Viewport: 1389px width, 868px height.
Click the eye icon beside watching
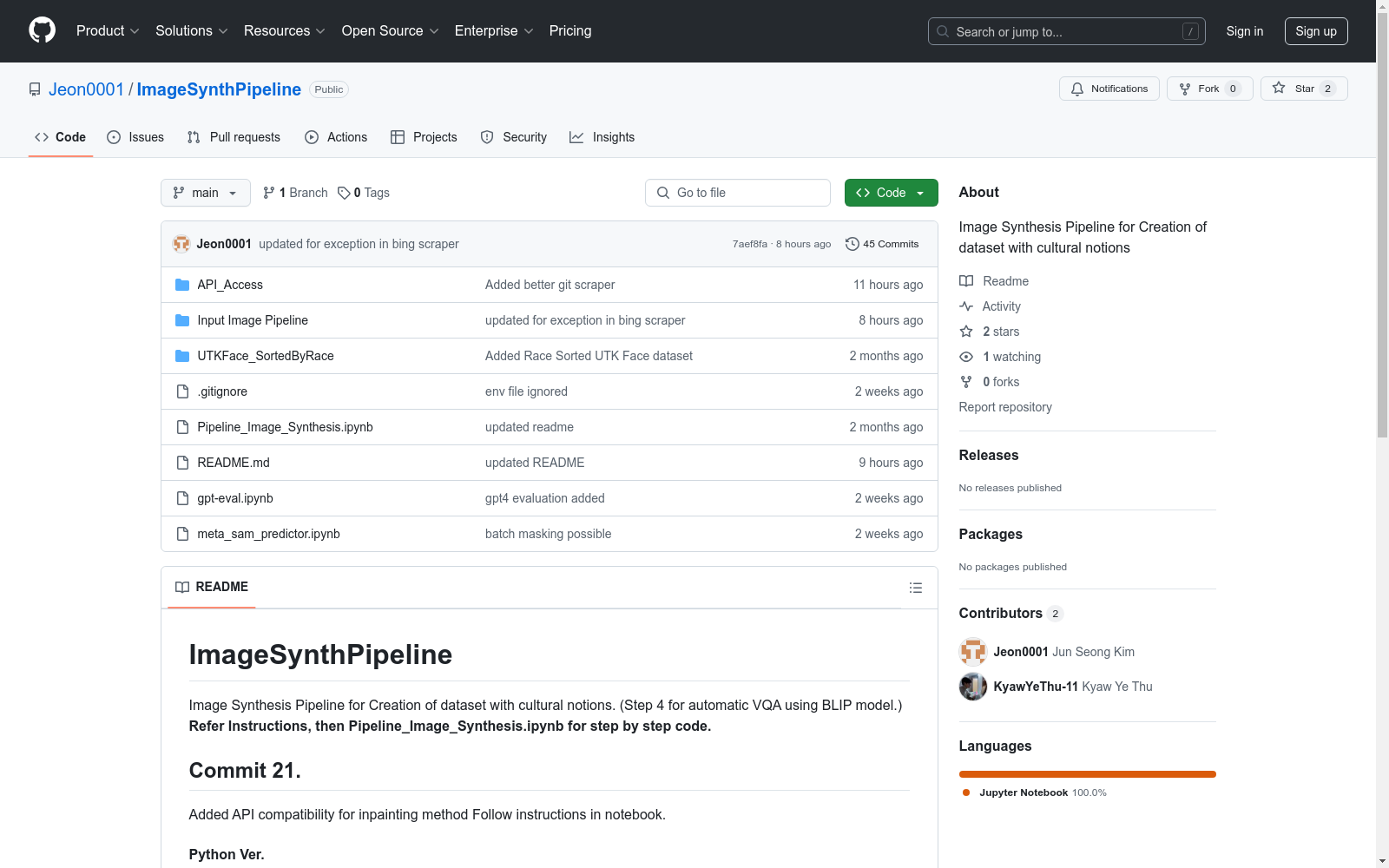[966, 357]
